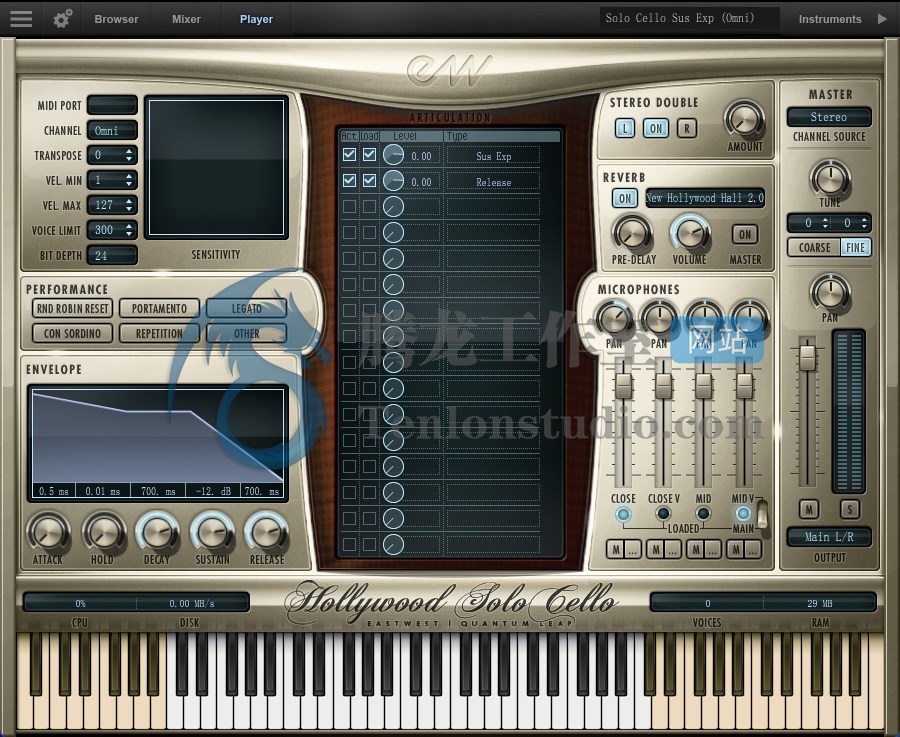The height and width of the screenshot is (737, 900).
Task: Click the Rnd Robin Reset button
Action: 72,308
